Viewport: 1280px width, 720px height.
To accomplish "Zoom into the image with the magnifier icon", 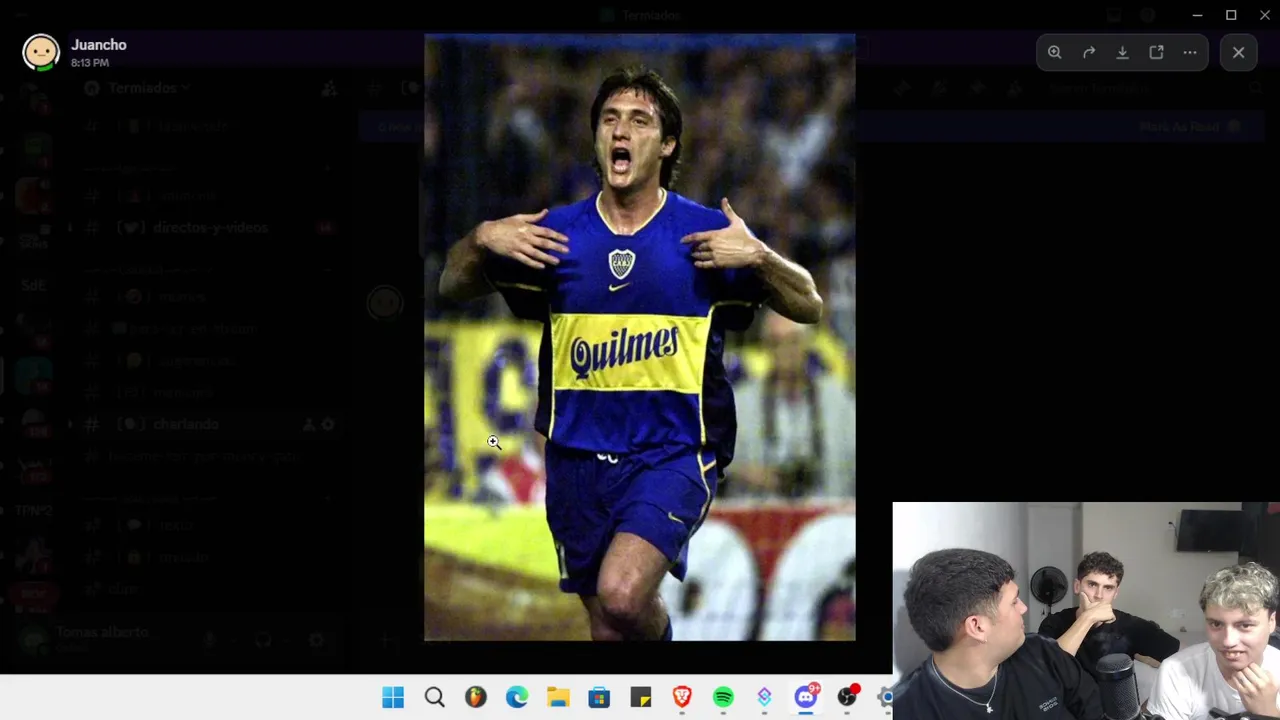I will (x=1055, y=52).
